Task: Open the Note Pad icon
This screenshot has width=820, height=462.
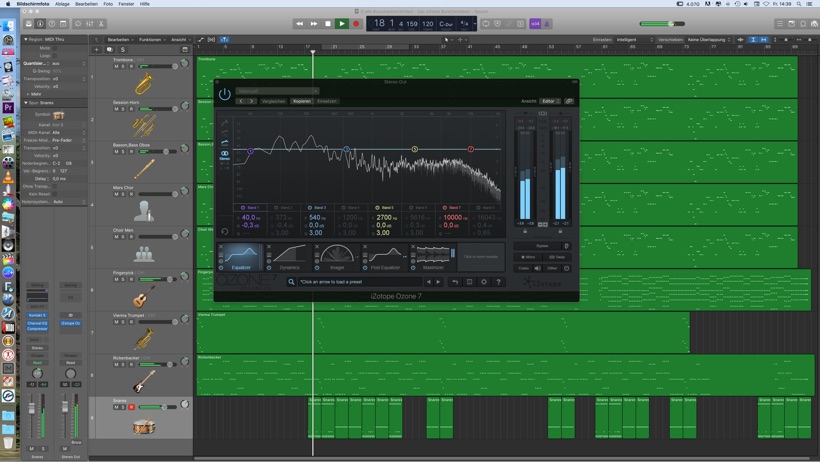Action: pyautogui.click(x=791, y=24)
